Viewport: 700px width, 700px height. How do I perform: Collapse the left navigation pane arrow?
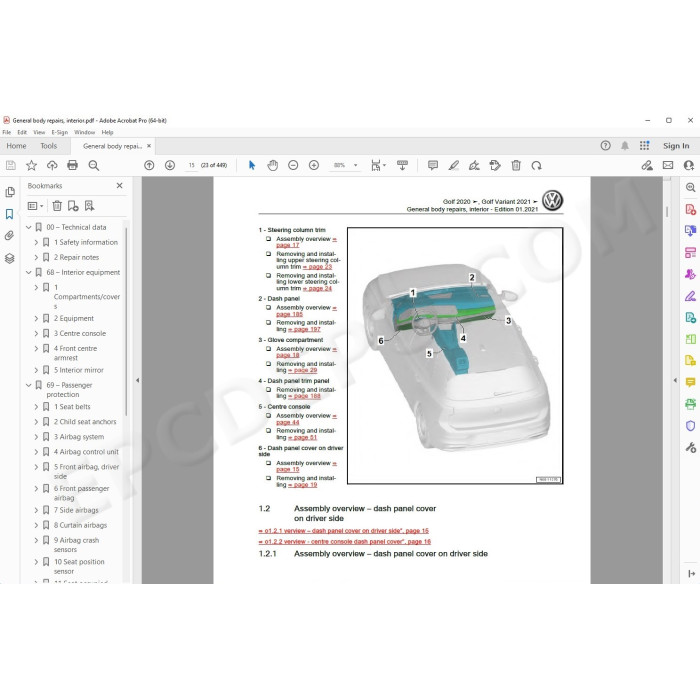(138, 380)
